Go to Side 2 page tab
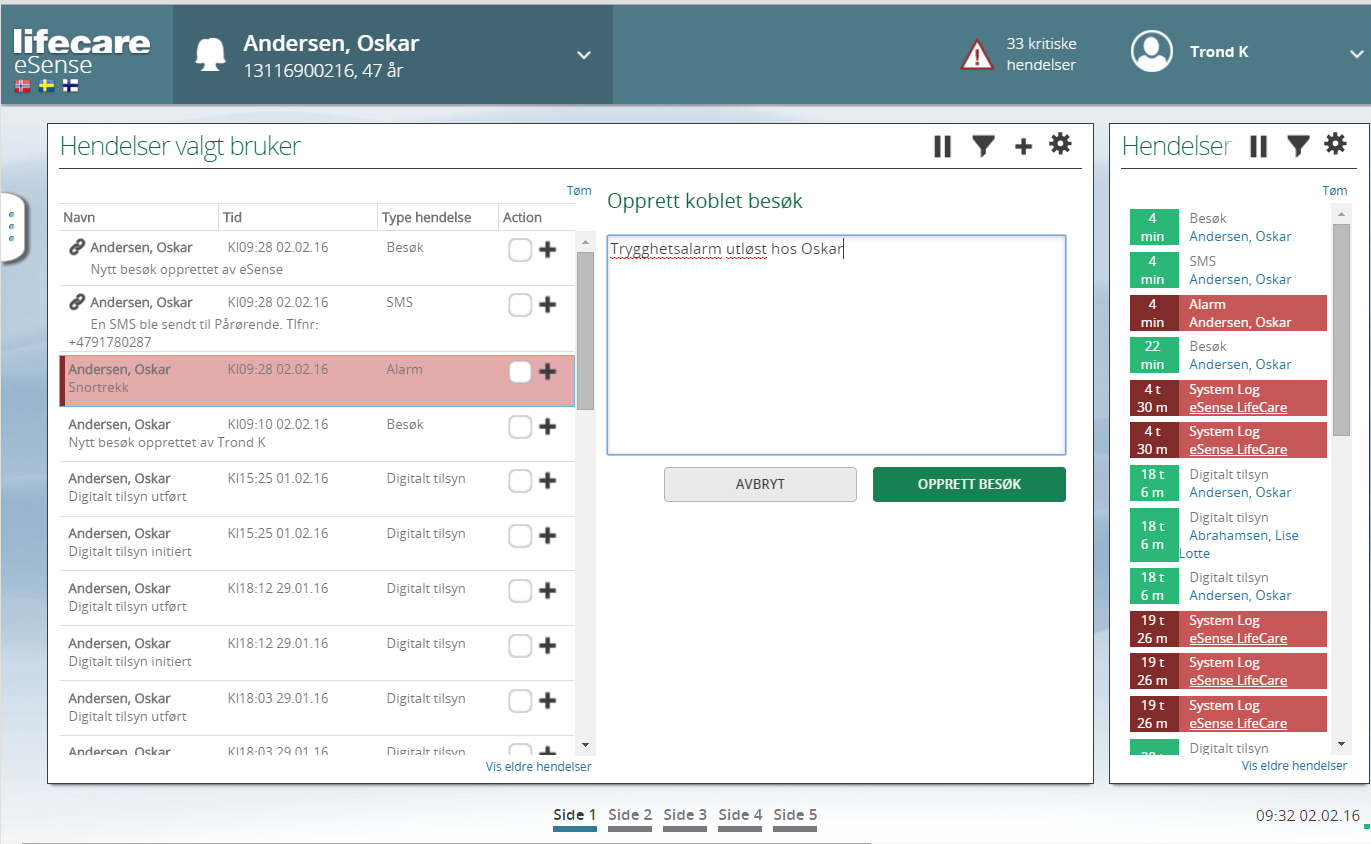Image resolution: width=1371 pixels, height=844 pixels. point(630,818)
